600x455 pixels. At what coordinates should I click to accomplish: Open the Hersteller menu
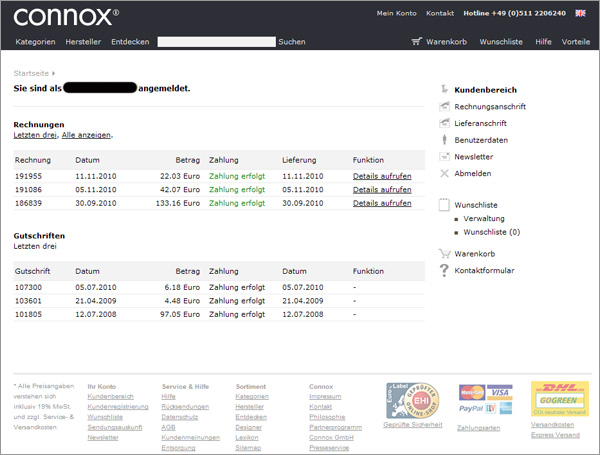point(83,42)
